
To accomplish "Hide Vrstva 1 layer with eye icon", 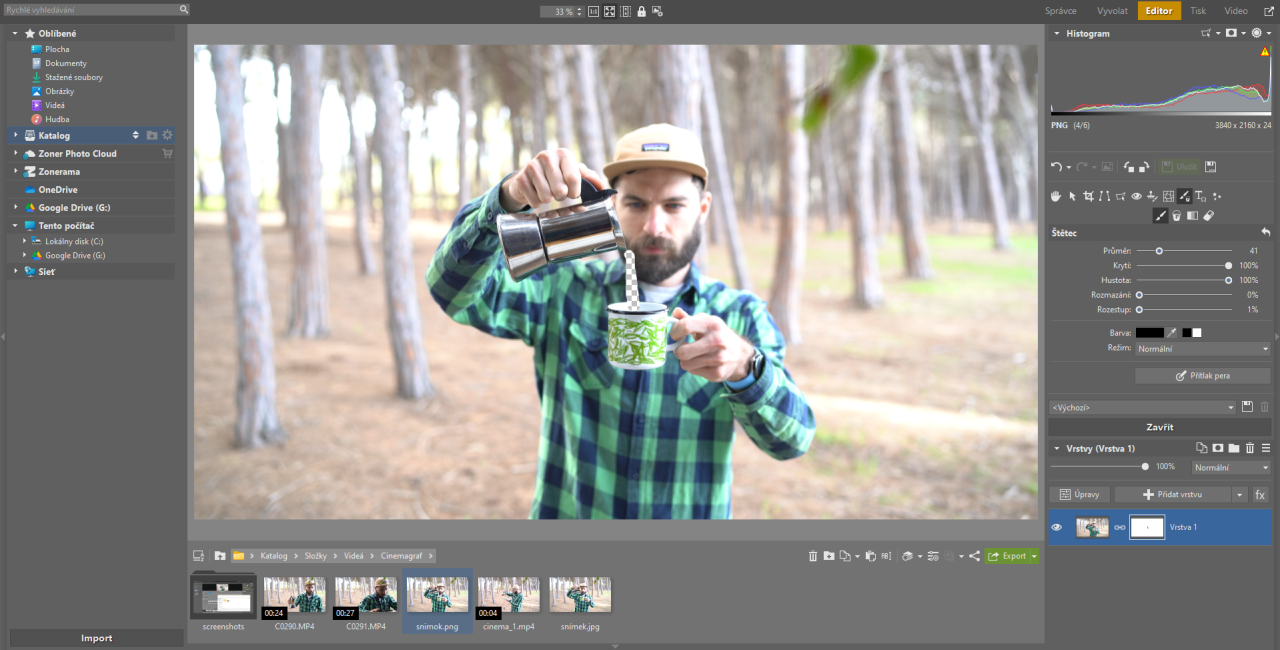I will [x=1057, y=528].
